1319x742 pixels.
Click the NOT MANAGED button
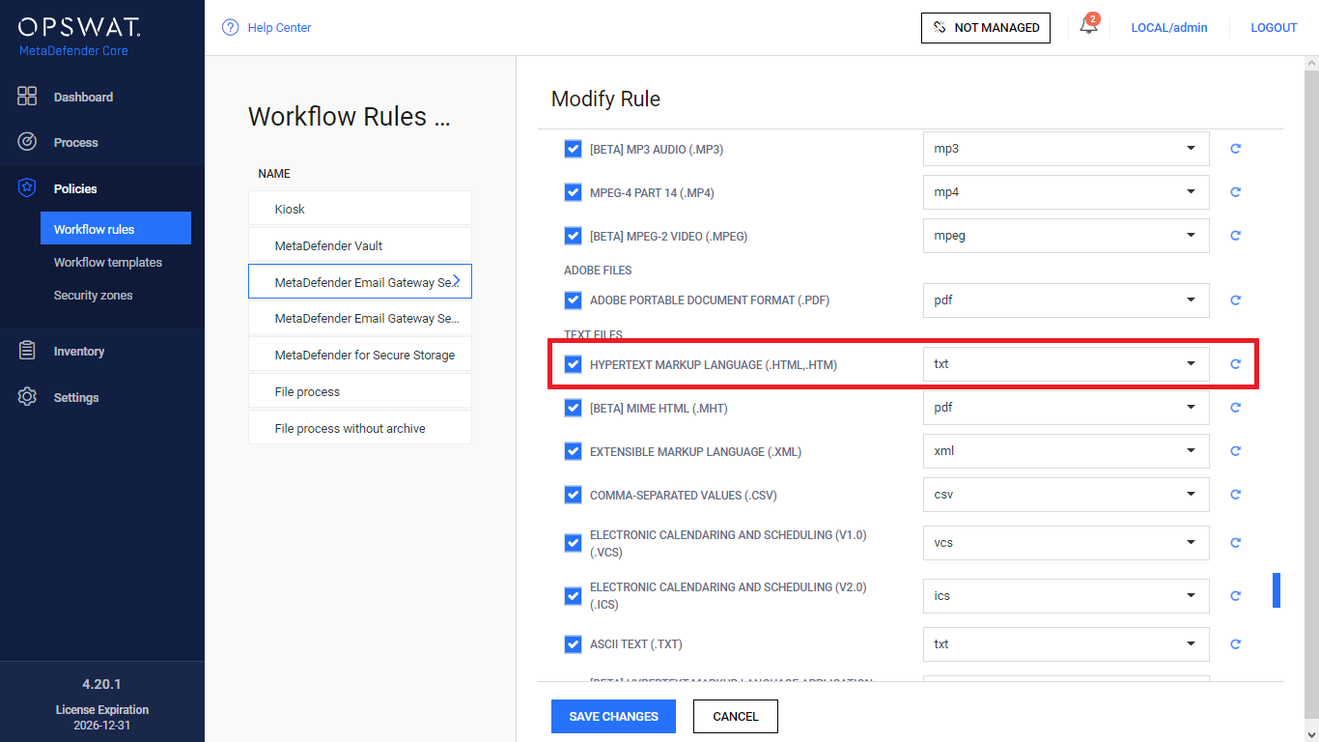point(986,27)
